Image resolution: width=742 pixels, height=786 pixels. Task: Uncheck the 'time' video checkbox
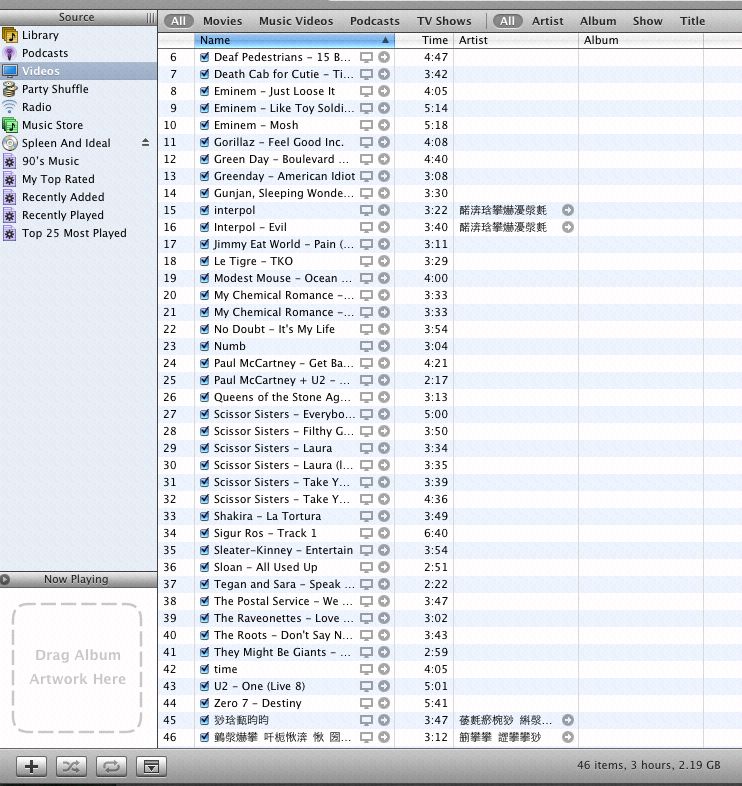[x=205, y=669]
